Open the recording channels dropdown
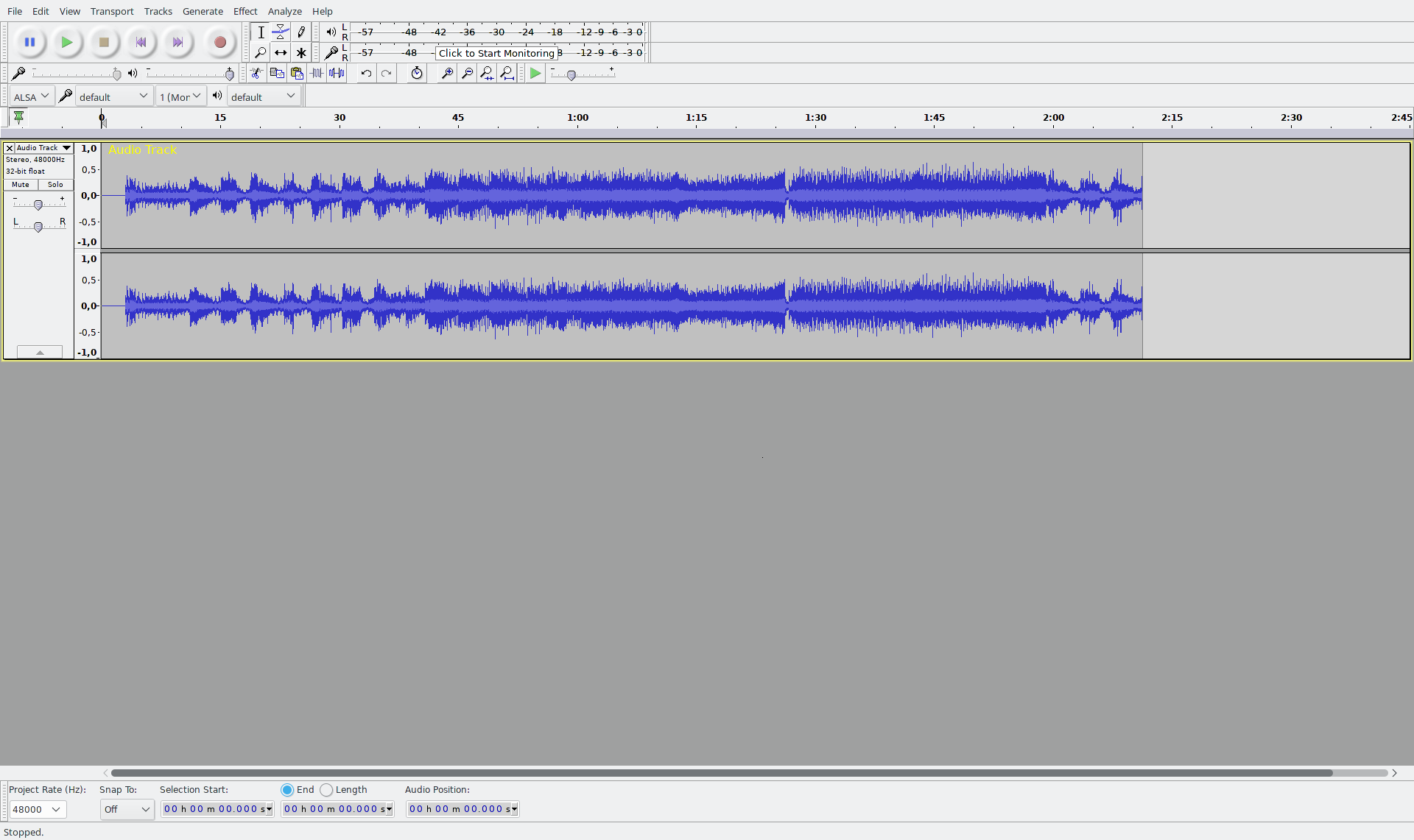The image size is (1414, 840). [180, 96]
